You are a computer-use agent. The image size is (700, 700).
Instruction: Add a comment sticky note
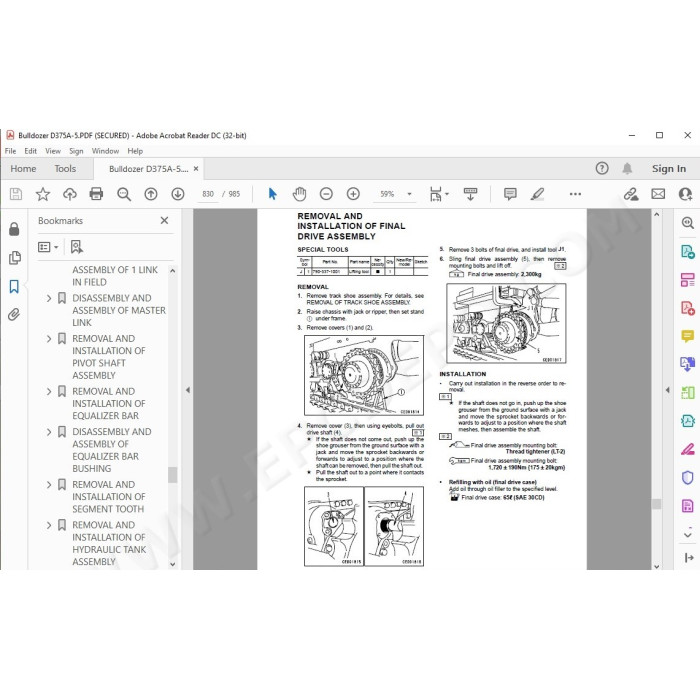tap(510, 194)
